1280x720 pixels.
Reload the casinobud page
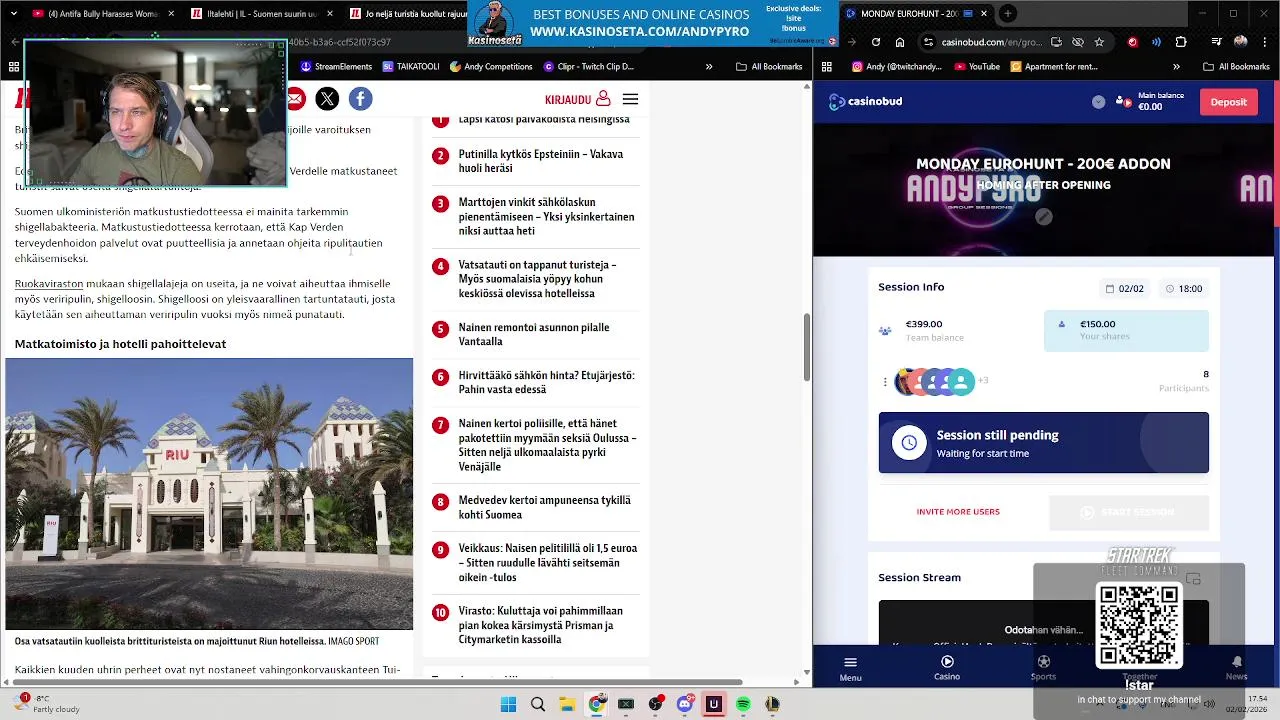pos(876,42)
